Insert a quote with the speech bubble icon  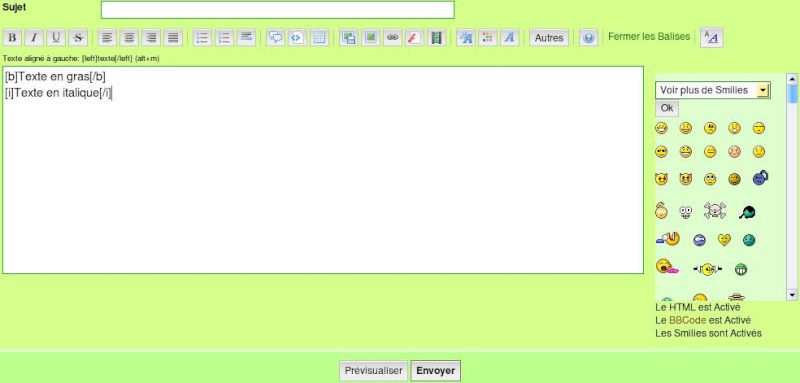[276, 38]
